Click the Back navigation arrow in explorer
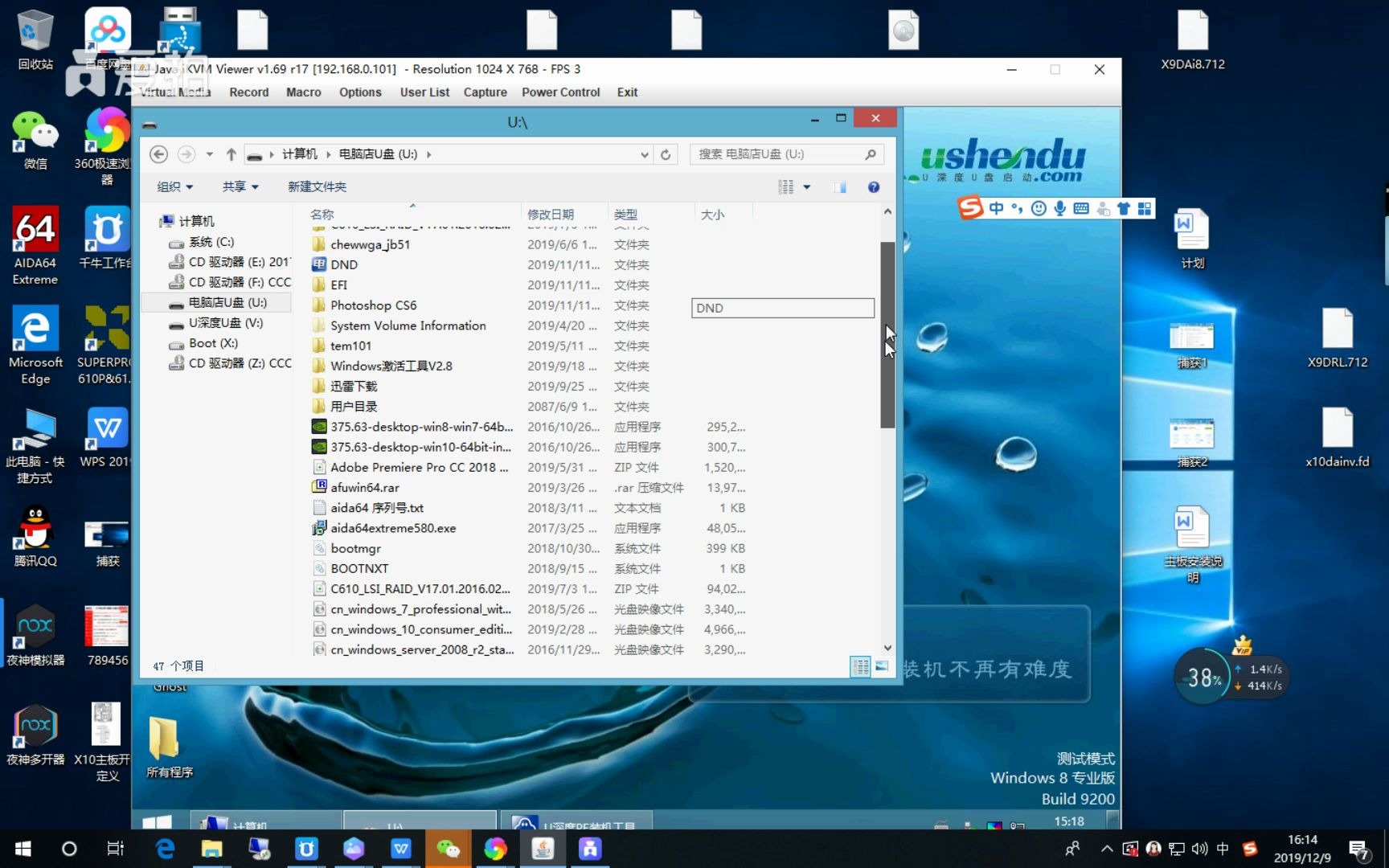This screenshot has width=1389, height=868. [x=158, y=154]
